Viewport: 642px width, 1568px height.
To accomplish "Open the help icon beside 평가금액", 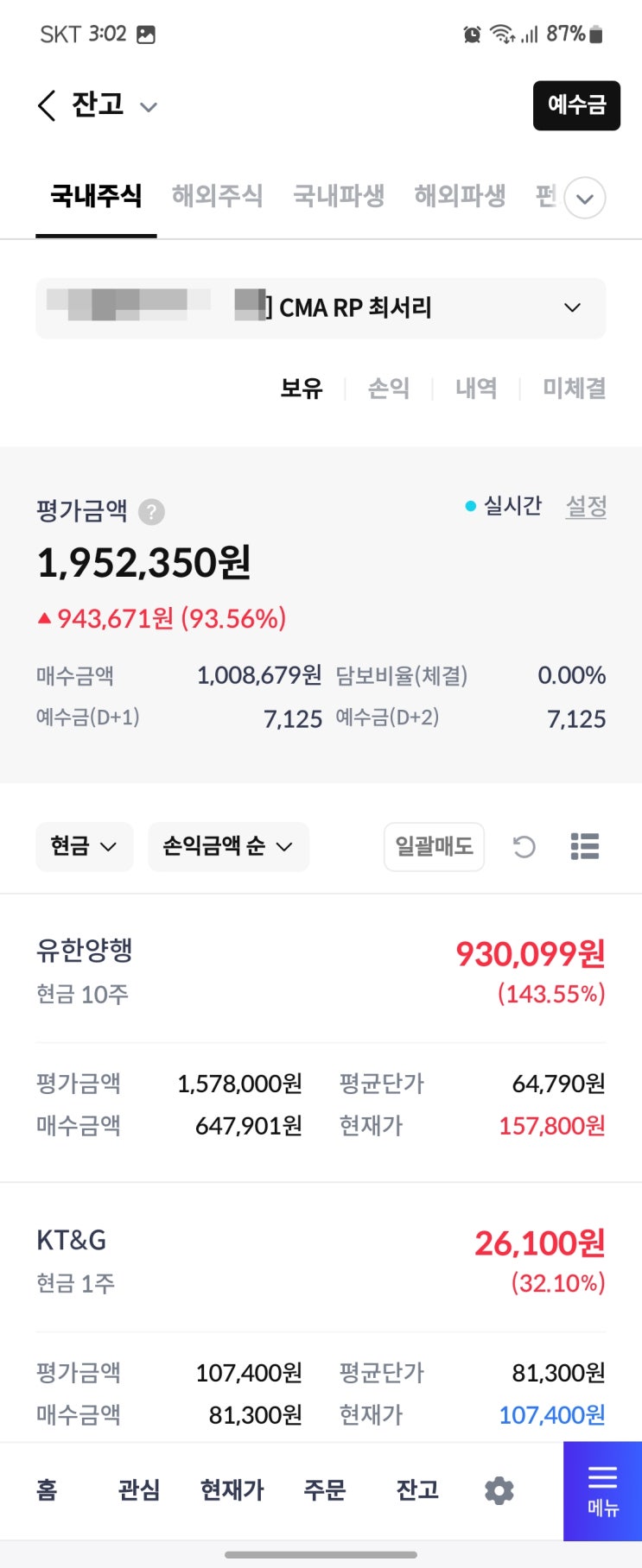I will (x=151, y=512).
